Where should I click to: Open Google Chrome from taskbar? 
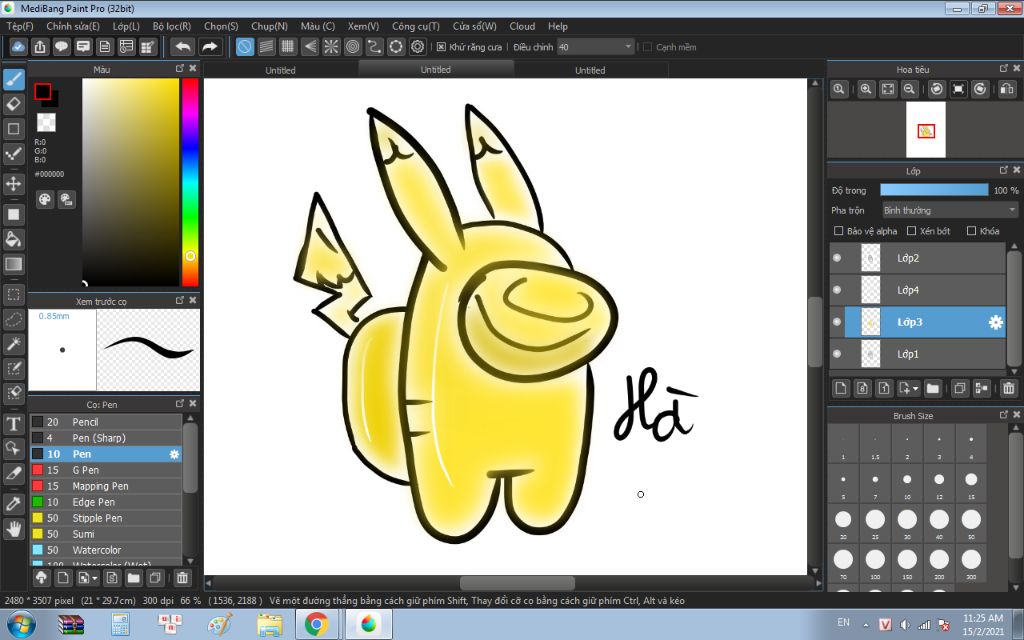point(317,624)
